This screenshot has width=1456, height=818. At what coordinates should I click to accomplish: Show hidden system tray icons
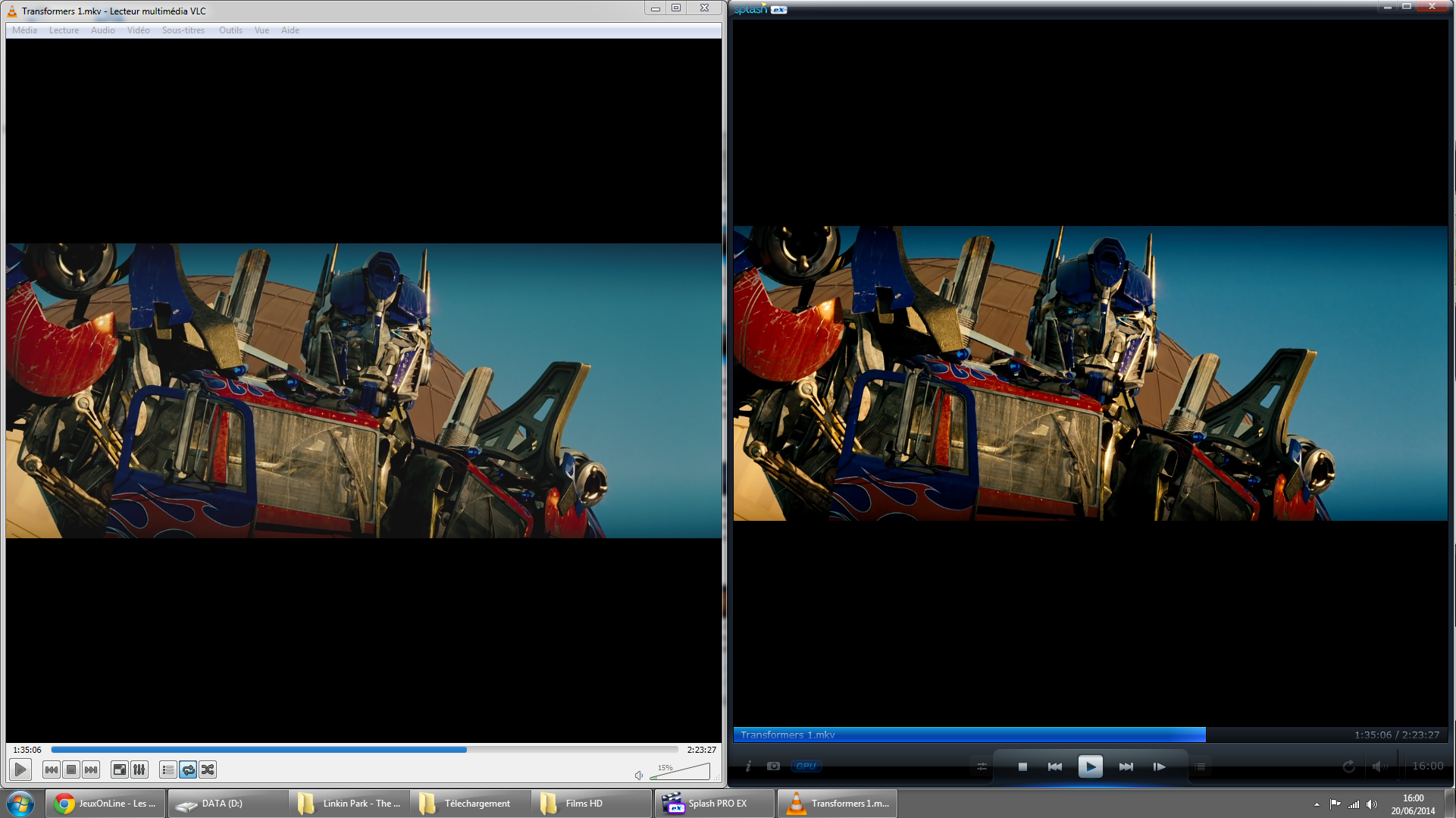[1317, 804]
